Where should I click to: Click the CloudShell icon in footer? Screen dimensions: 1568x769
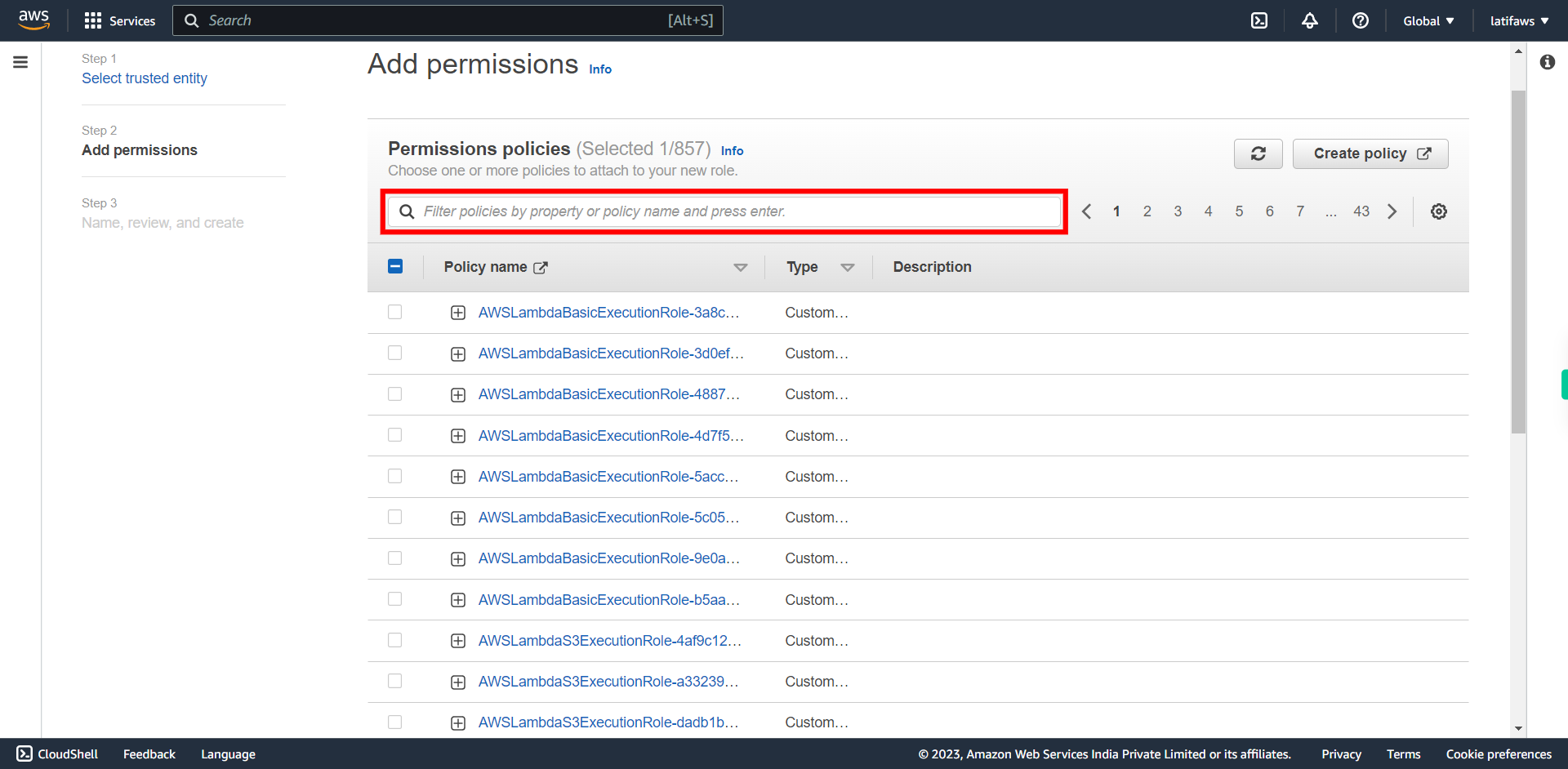coord(24,753)
